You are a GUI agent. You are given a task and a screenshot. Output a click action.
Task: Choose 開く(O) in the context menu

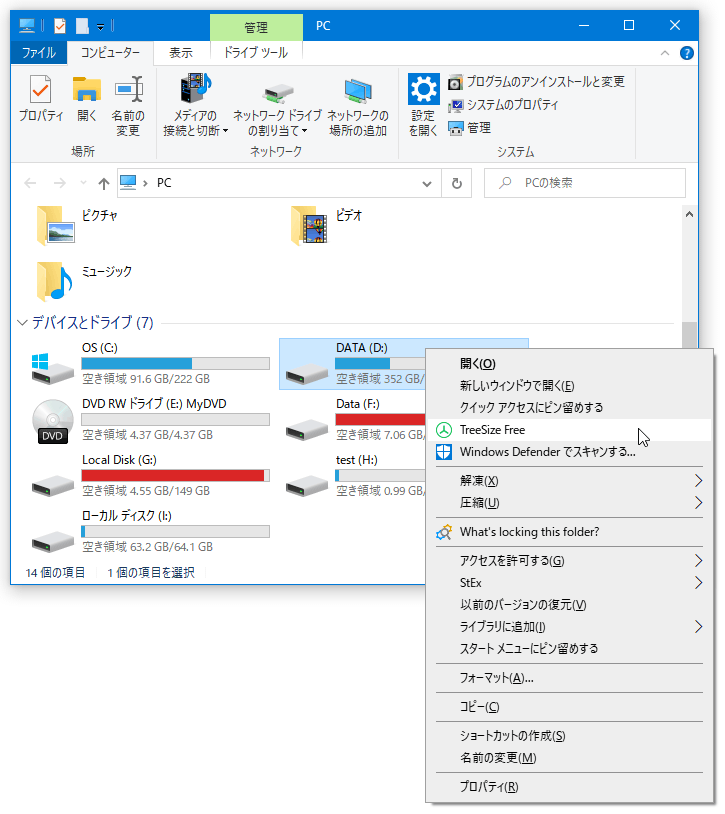[569, 364]
